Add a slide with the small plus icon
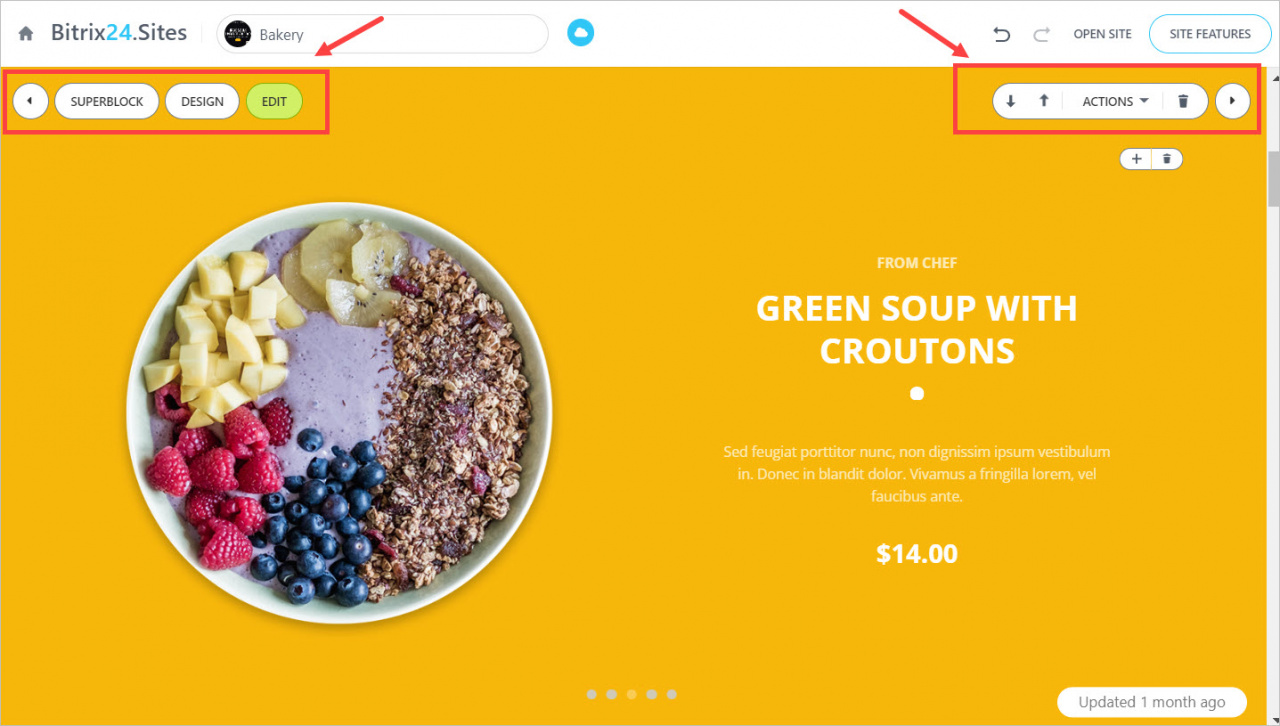1280x726 pixels. pos(1136,159)
